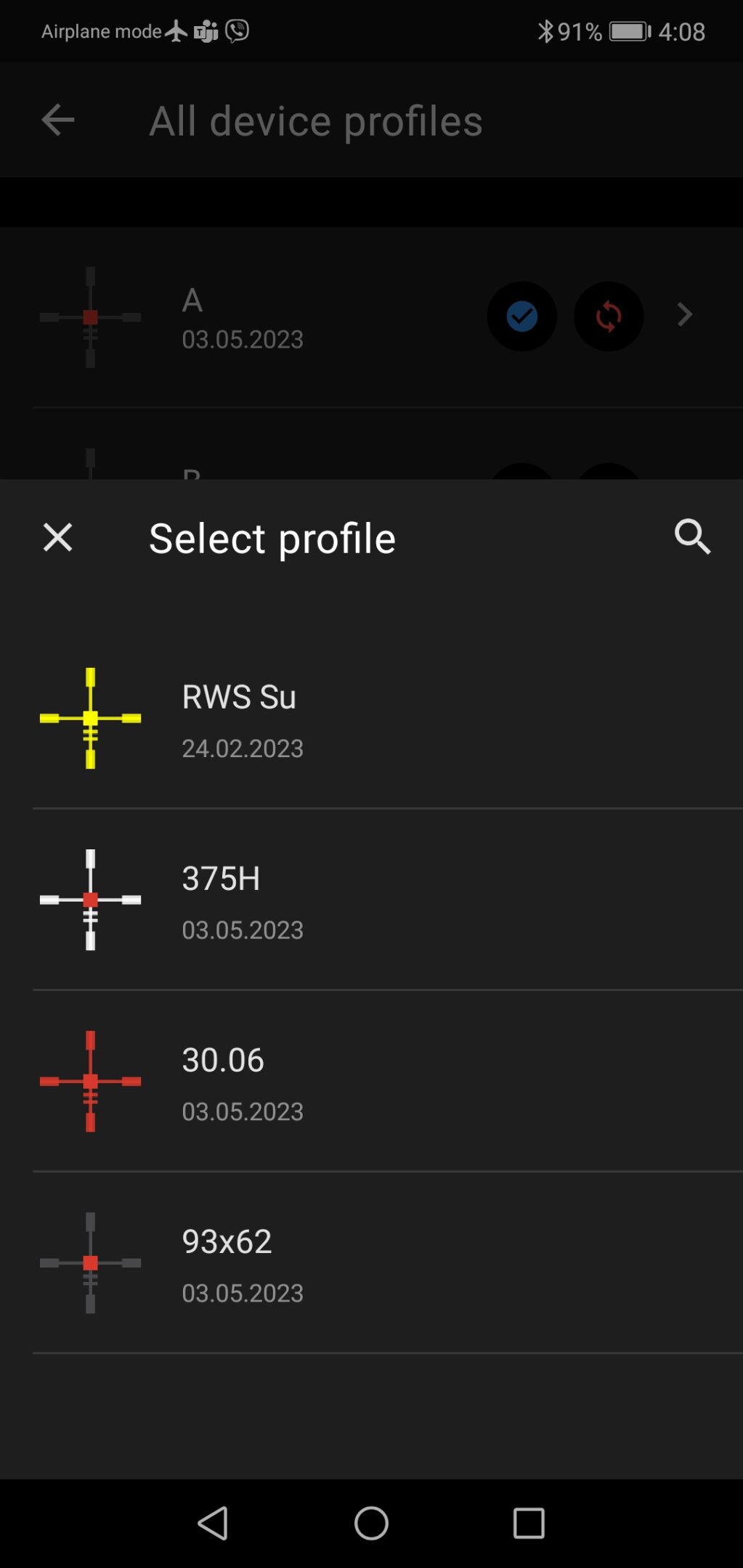Tap the All device profiles title
743x1568 pixels.
coord(316,121)
